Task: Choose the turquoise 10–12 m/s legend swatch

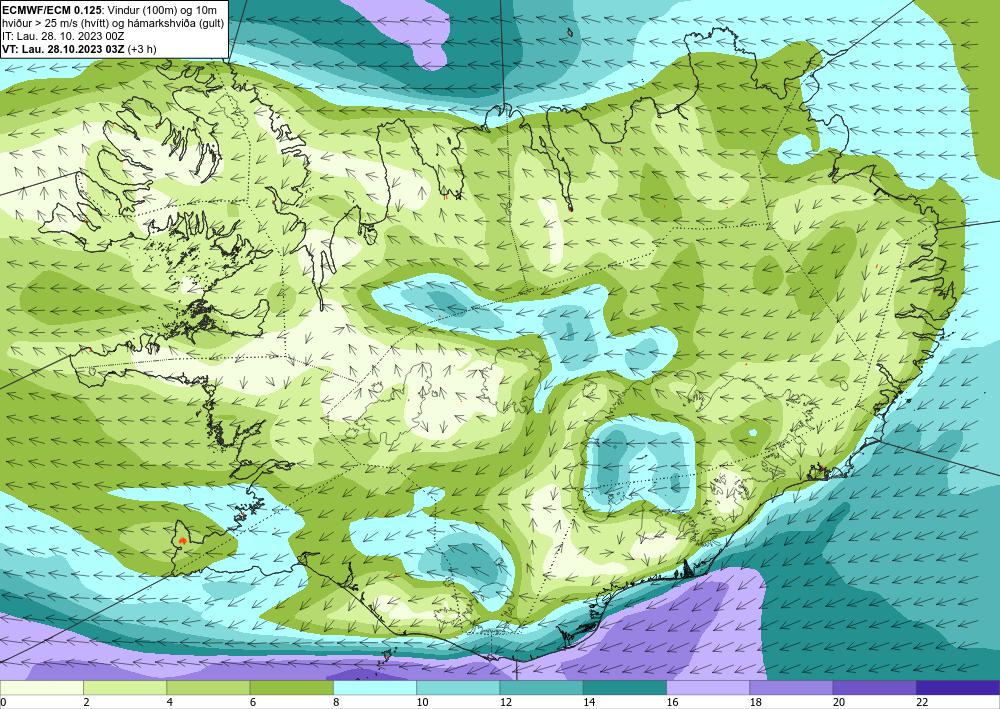Action: point(458,688)
